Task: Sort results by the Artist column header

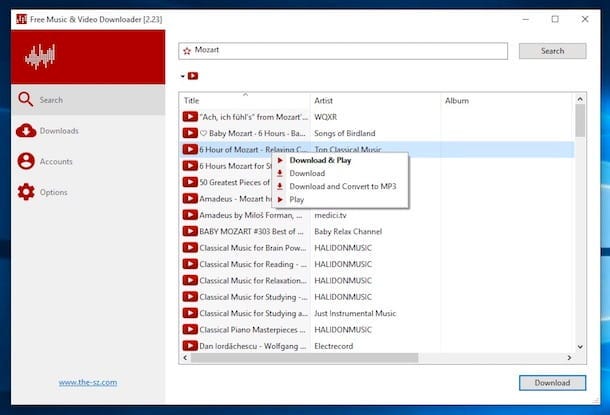Action: click(x=323, y=101)
